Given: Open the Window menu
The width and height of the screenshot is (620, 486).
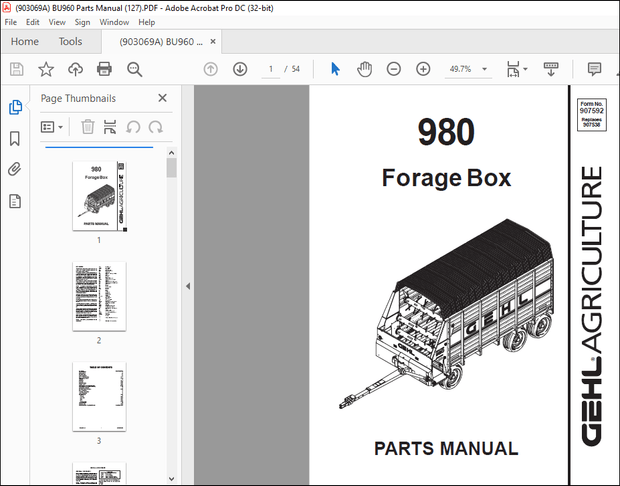Looking at the screenshot, I should (114, 22).
